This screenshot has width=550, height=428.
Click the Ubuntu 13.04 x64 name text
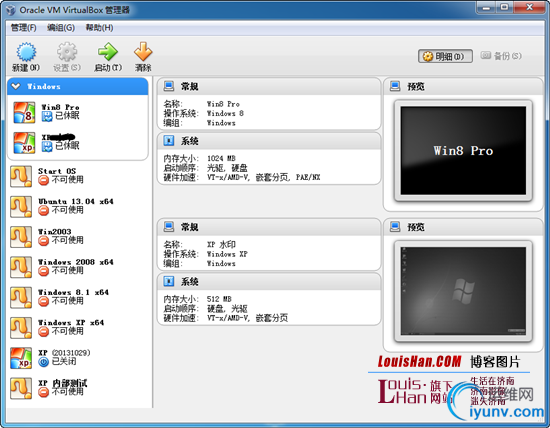[76, 201]
